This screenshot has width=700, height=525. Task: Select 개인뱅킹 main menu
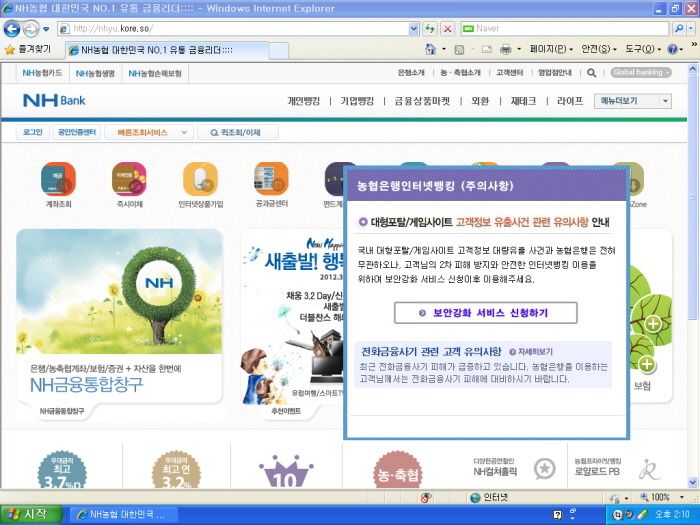coord(304,101)
